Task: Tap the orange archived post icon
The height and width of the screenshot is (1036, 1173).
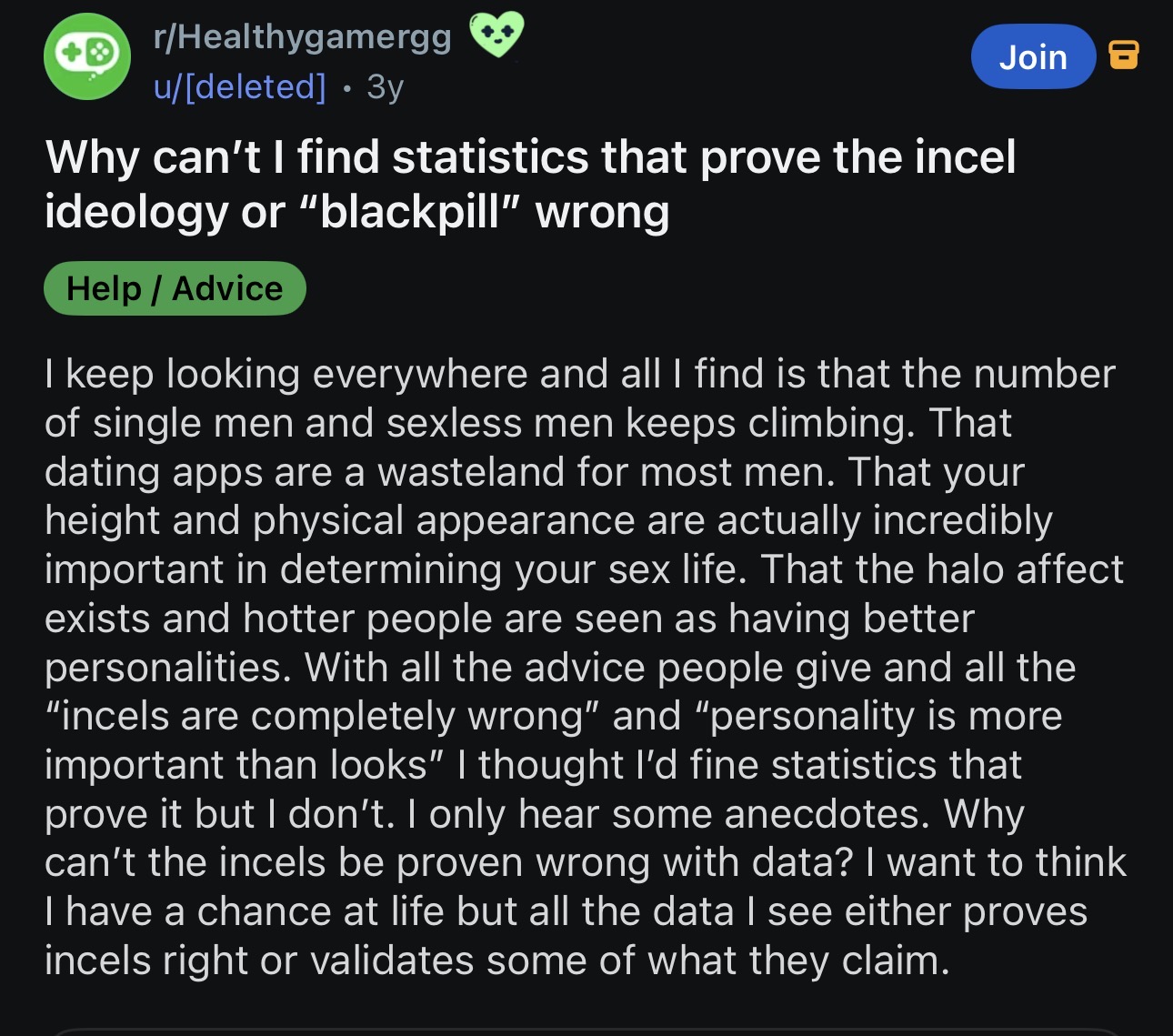Action: point(1124,55)
